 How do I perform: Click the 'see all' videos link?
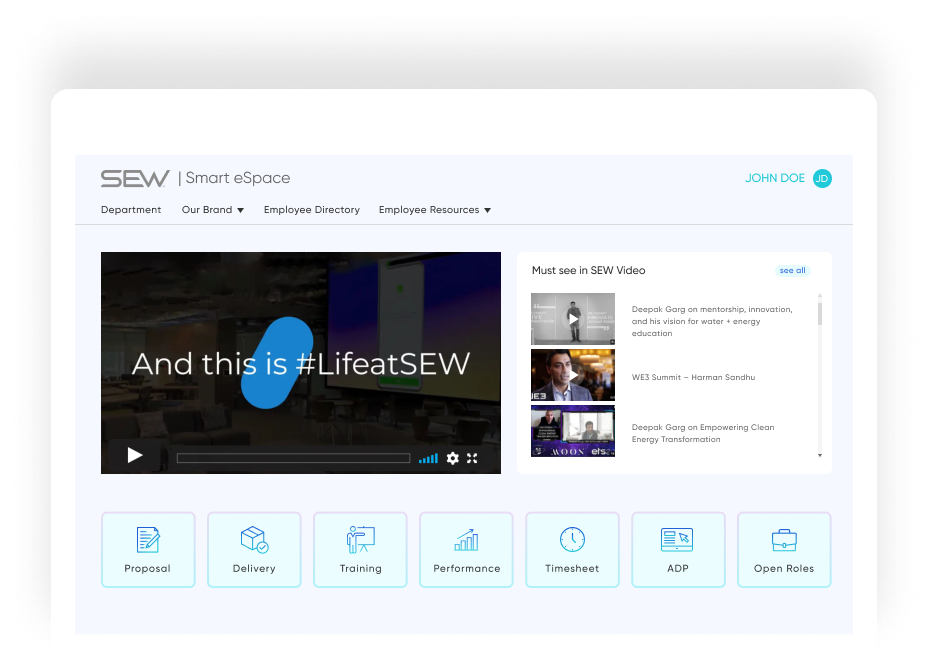[792, 271]
